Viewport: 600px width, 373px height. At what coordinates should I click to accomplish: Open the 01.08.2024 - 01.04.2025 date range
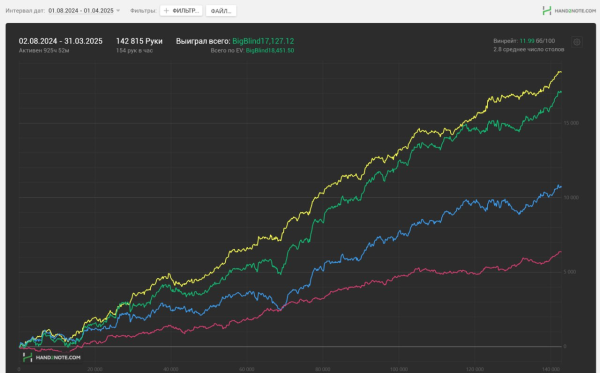click(81, 11)
